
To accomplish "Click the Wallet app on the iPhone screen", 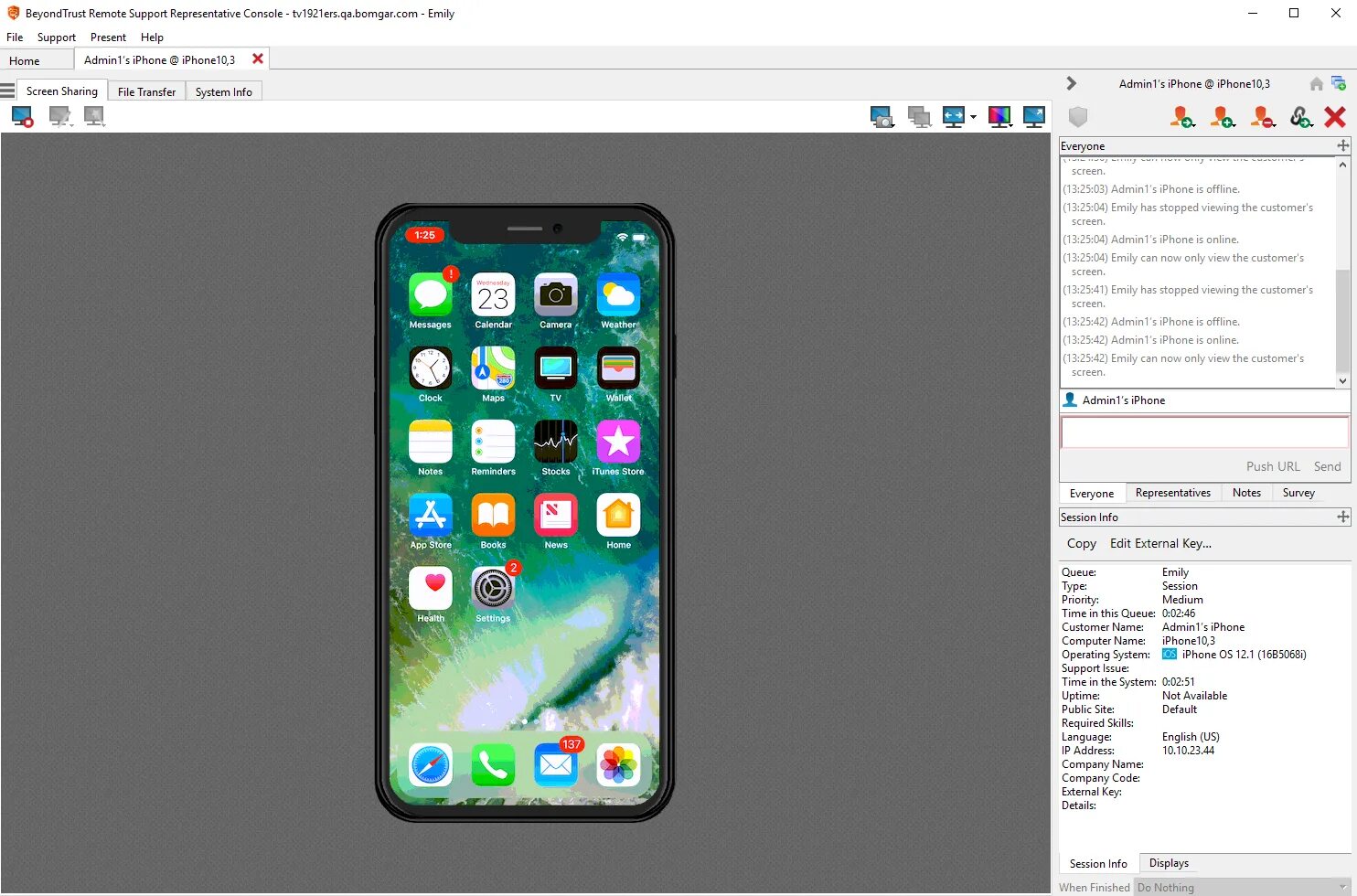I will tap(618, 368).
